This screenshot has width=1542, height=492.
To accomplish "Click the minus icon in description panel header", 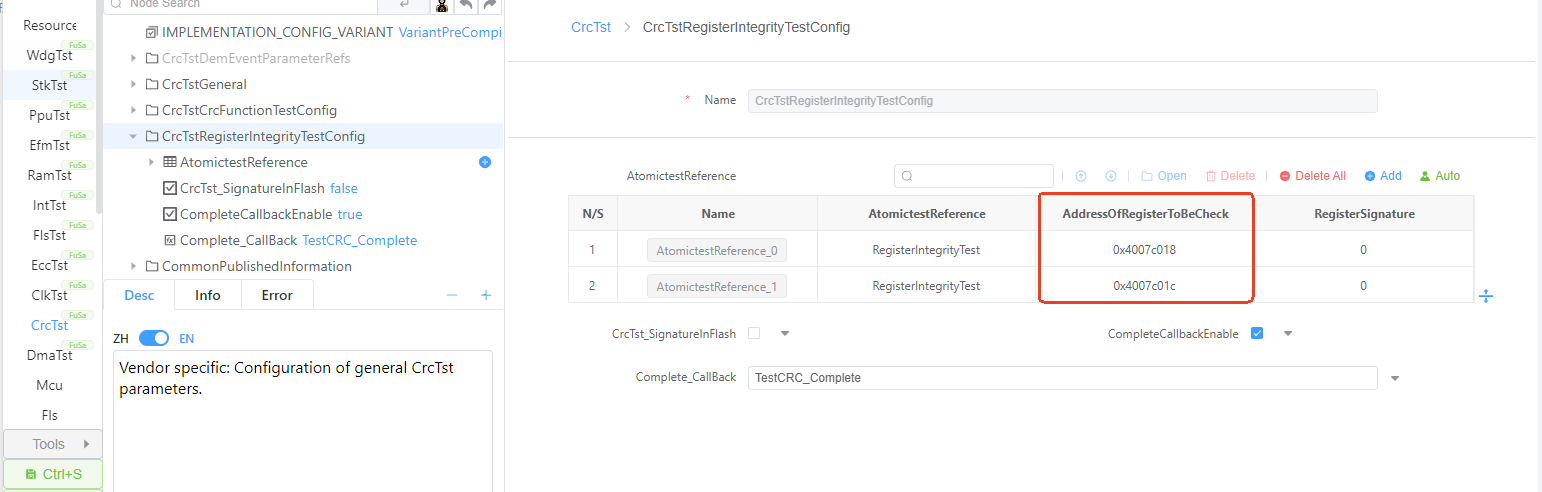I will coord(452,295).
